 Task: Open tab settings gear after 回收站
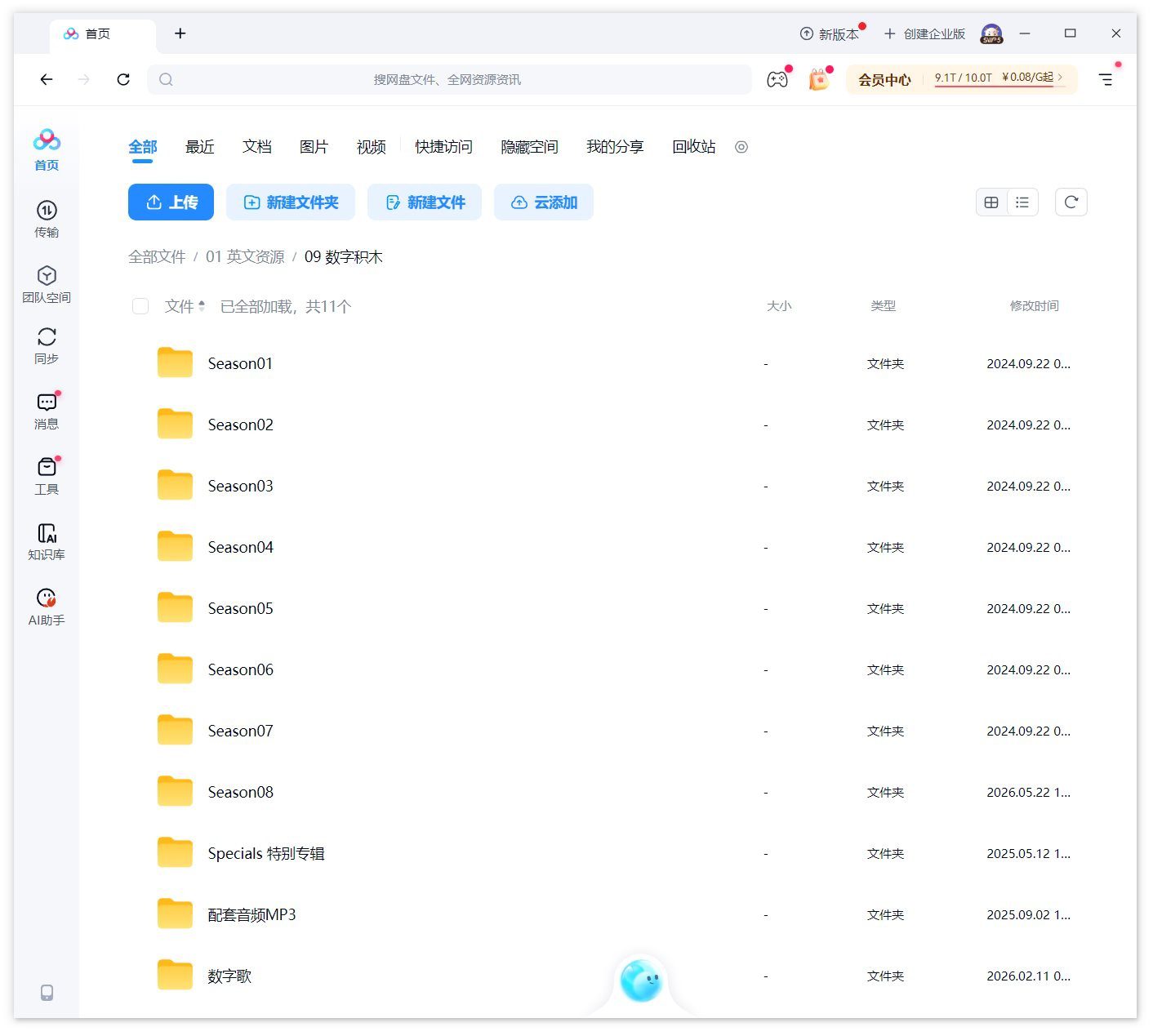coord(741,147)
